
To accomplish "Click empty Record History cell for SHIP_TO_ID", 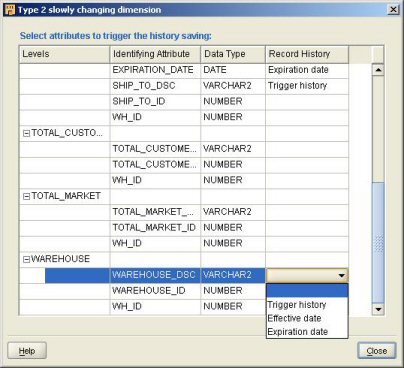I will pyautogui.click(x=307, y=102).
